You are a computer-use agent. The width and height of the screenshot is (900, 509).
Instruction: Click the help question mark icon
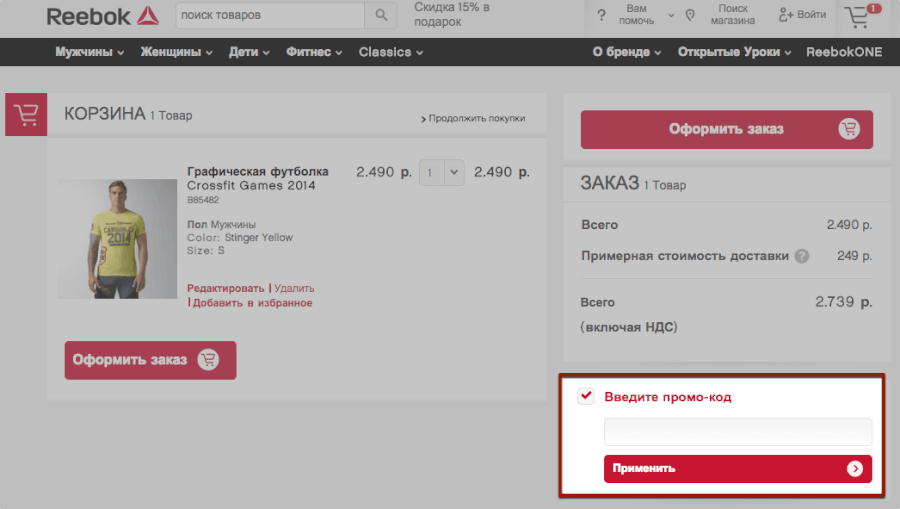coord(601,16)
